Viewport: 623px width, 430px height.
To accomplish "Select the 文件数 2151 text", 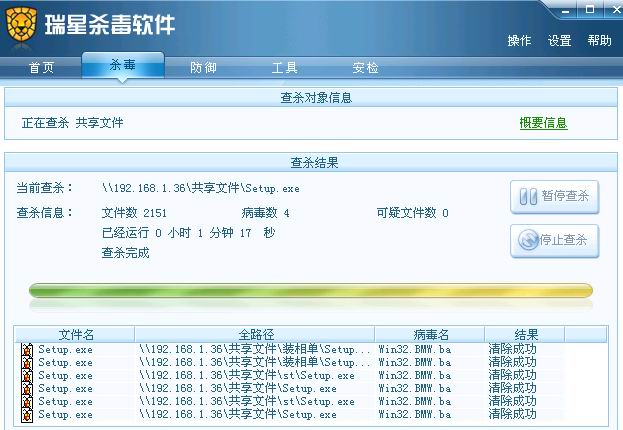I will pyautogui.click(x=134, y=213).
